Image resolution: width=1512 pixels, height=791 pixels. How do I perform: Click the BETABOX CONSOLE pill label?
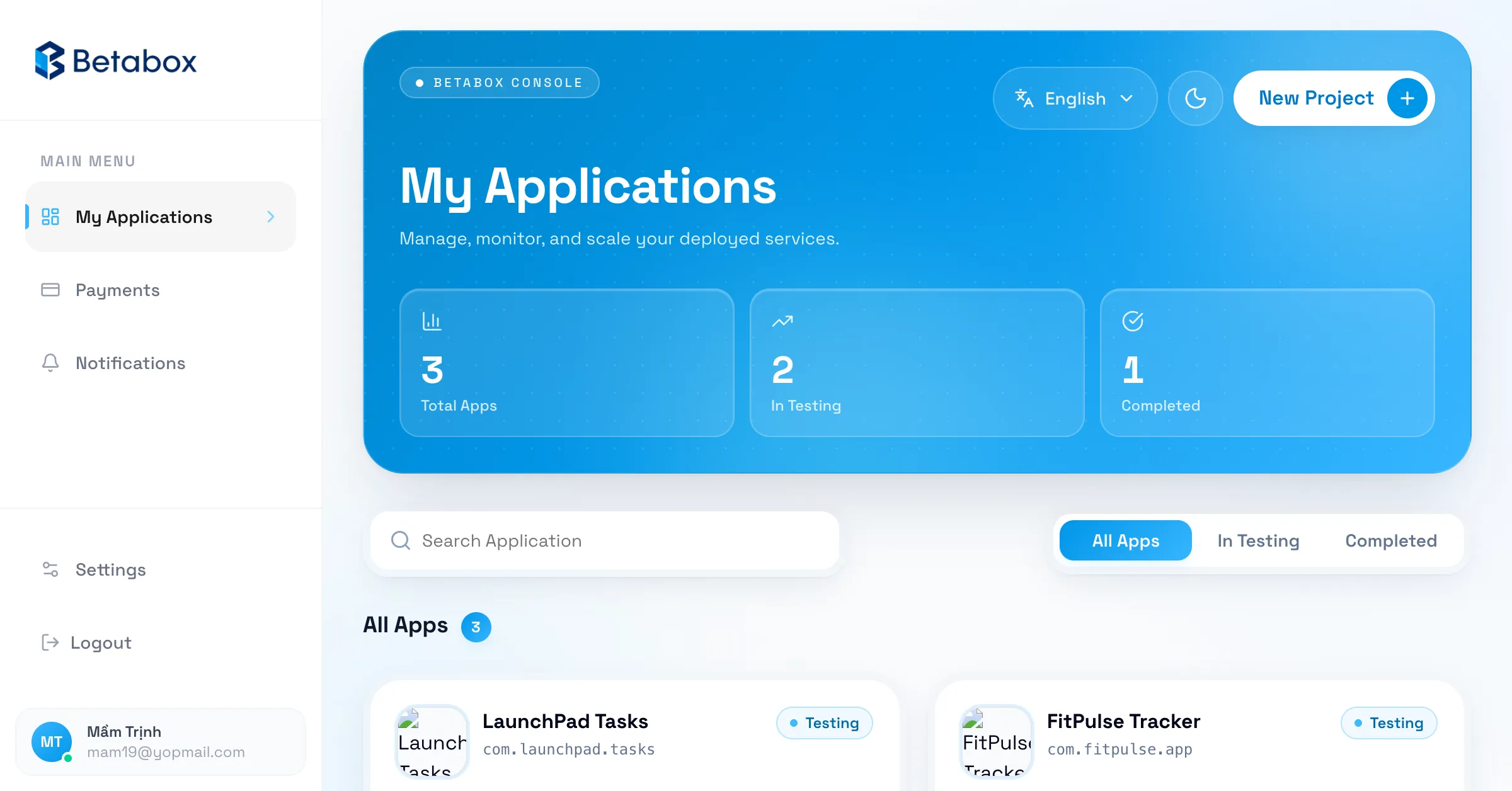click(500, 83)
